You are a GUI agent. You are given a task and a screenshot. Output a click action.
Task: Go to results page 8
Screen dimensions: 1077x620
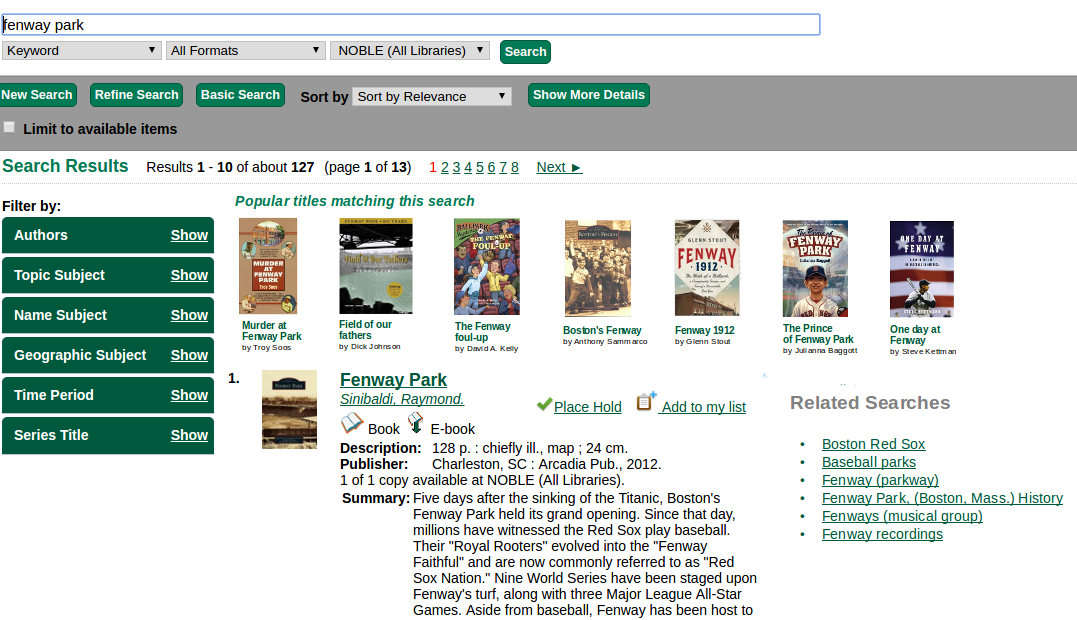coord(514,168)
